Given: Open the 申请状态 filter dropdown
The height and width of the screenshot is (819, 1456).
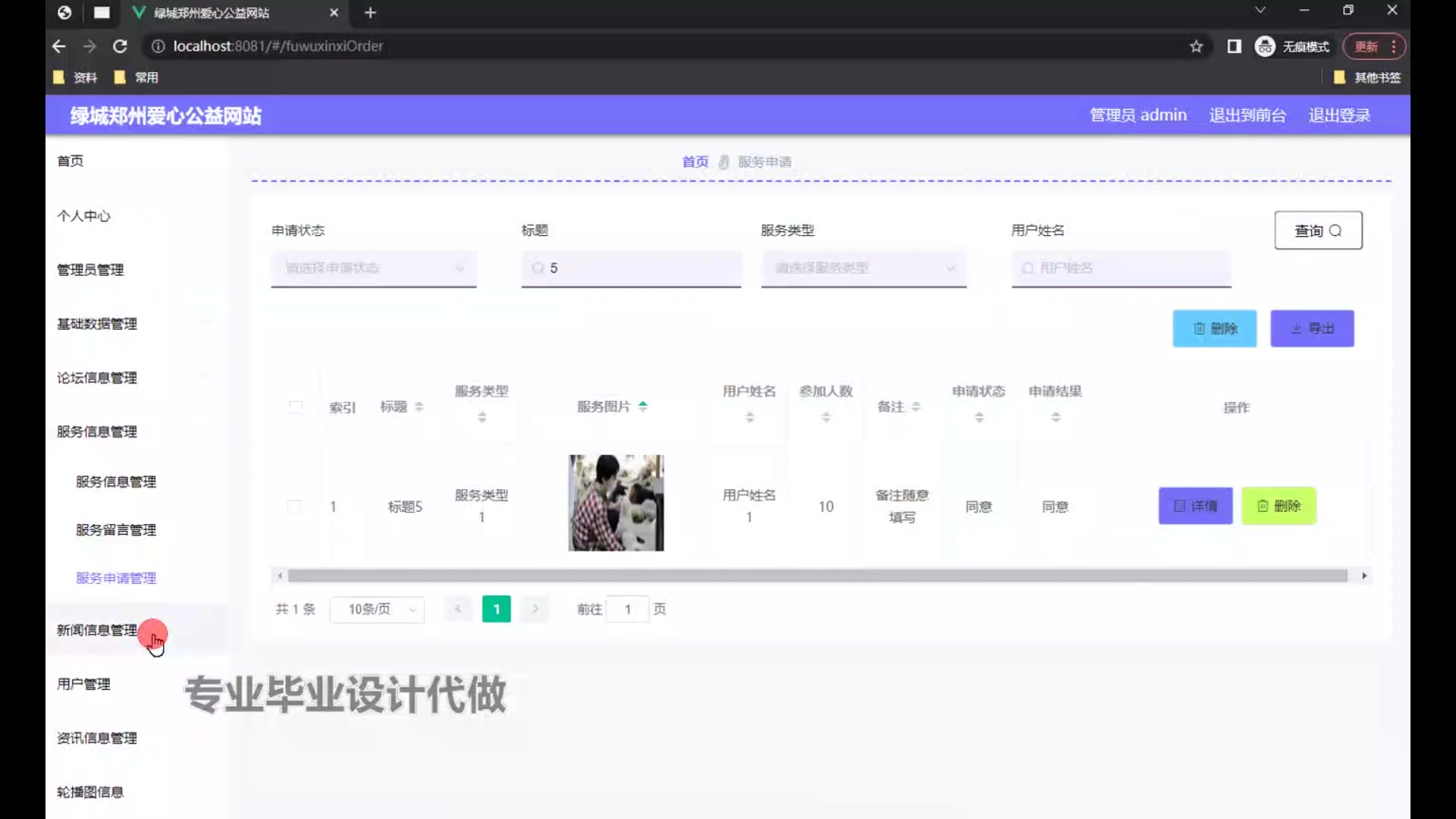Looking at the screenshot, I should click(373, 268).
